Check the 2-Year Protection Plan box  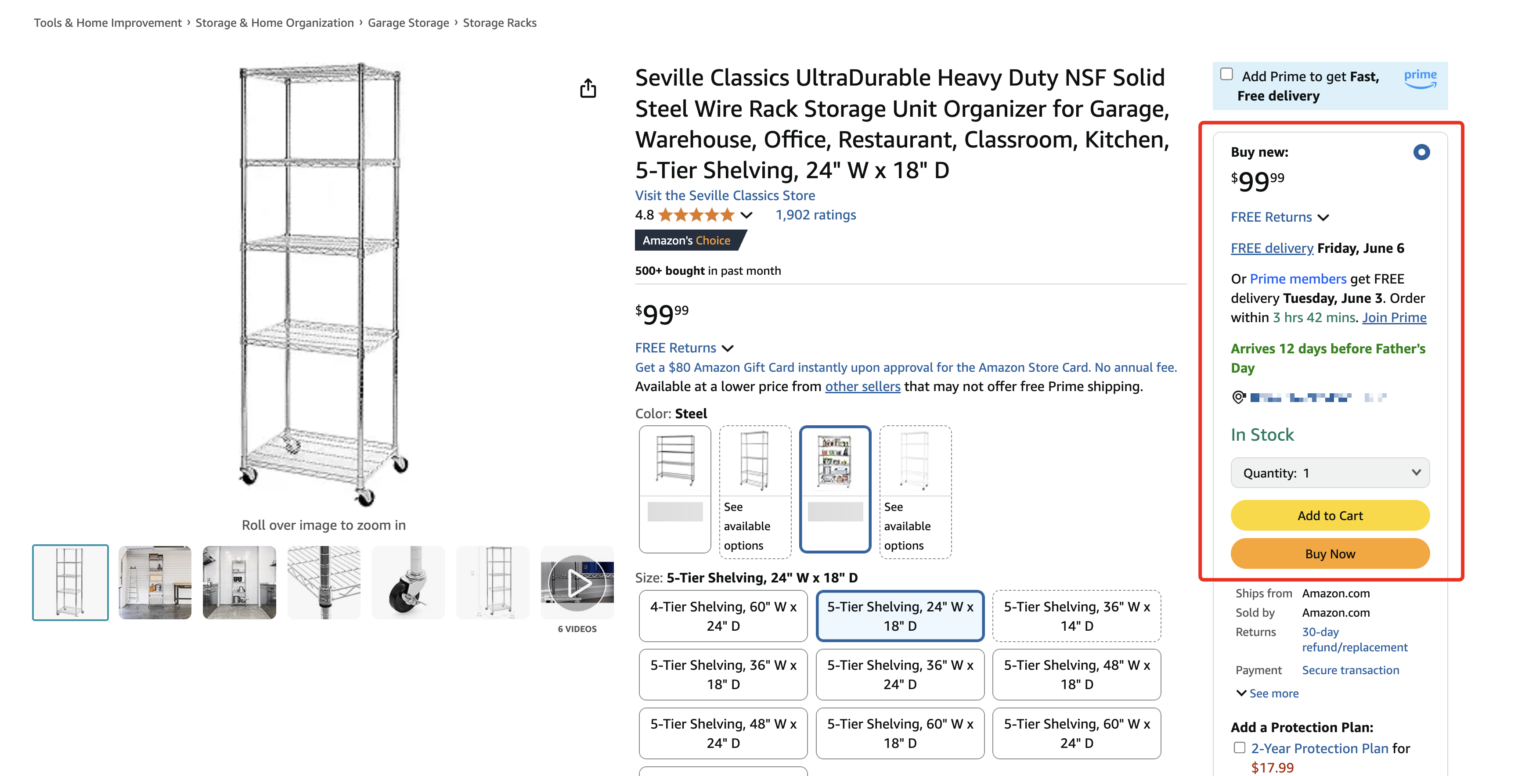(x=1239, y=748)
